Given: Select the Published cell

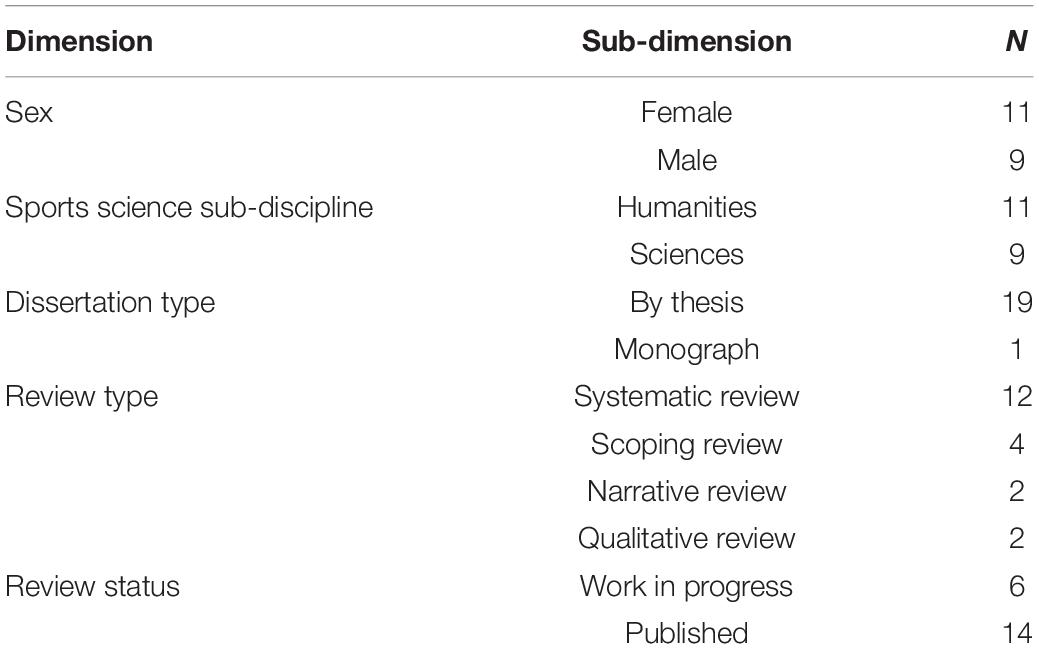Looking at the screenshot, I should (686, 633).
